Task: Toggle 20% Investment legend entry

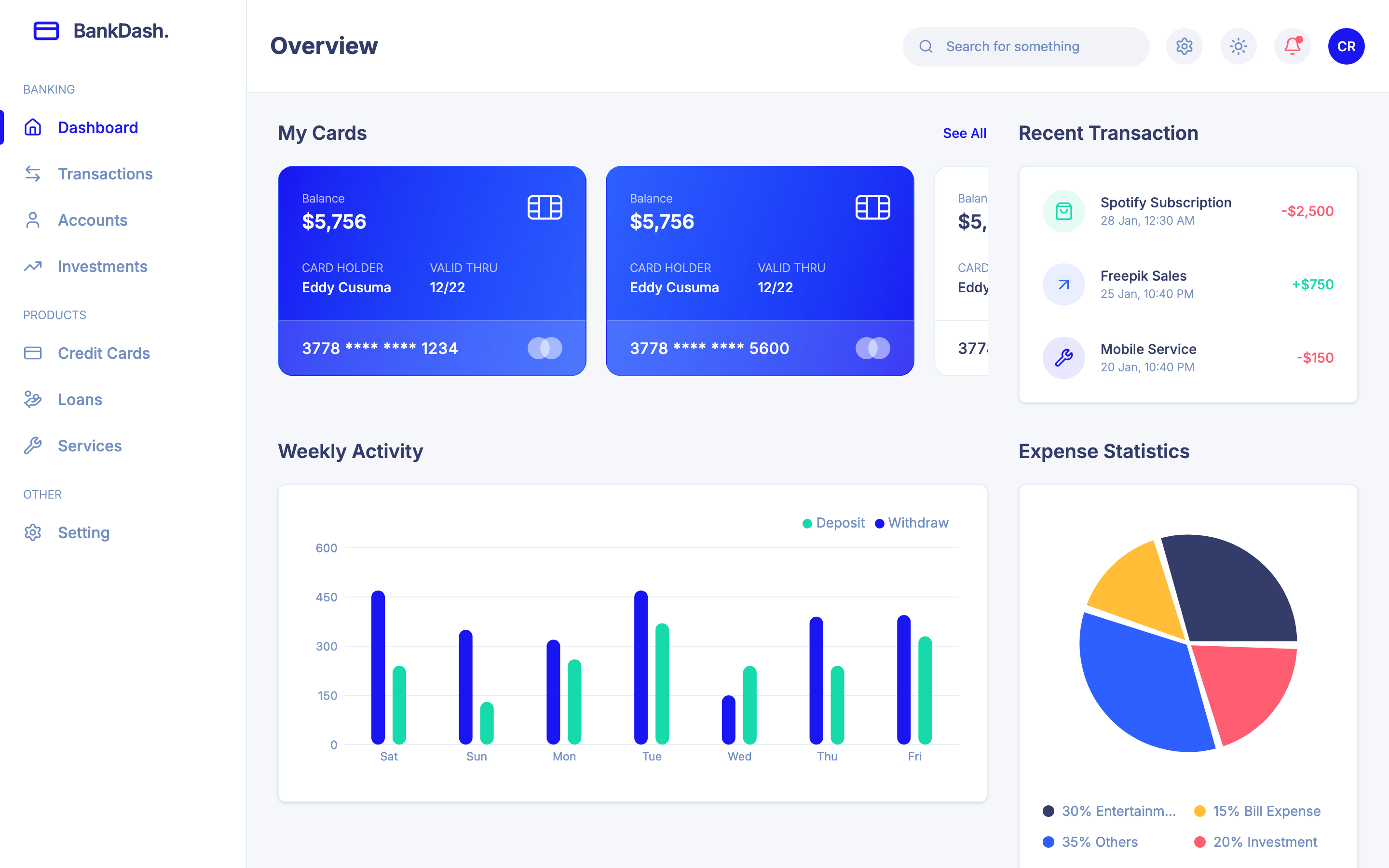Action: 1255,841
